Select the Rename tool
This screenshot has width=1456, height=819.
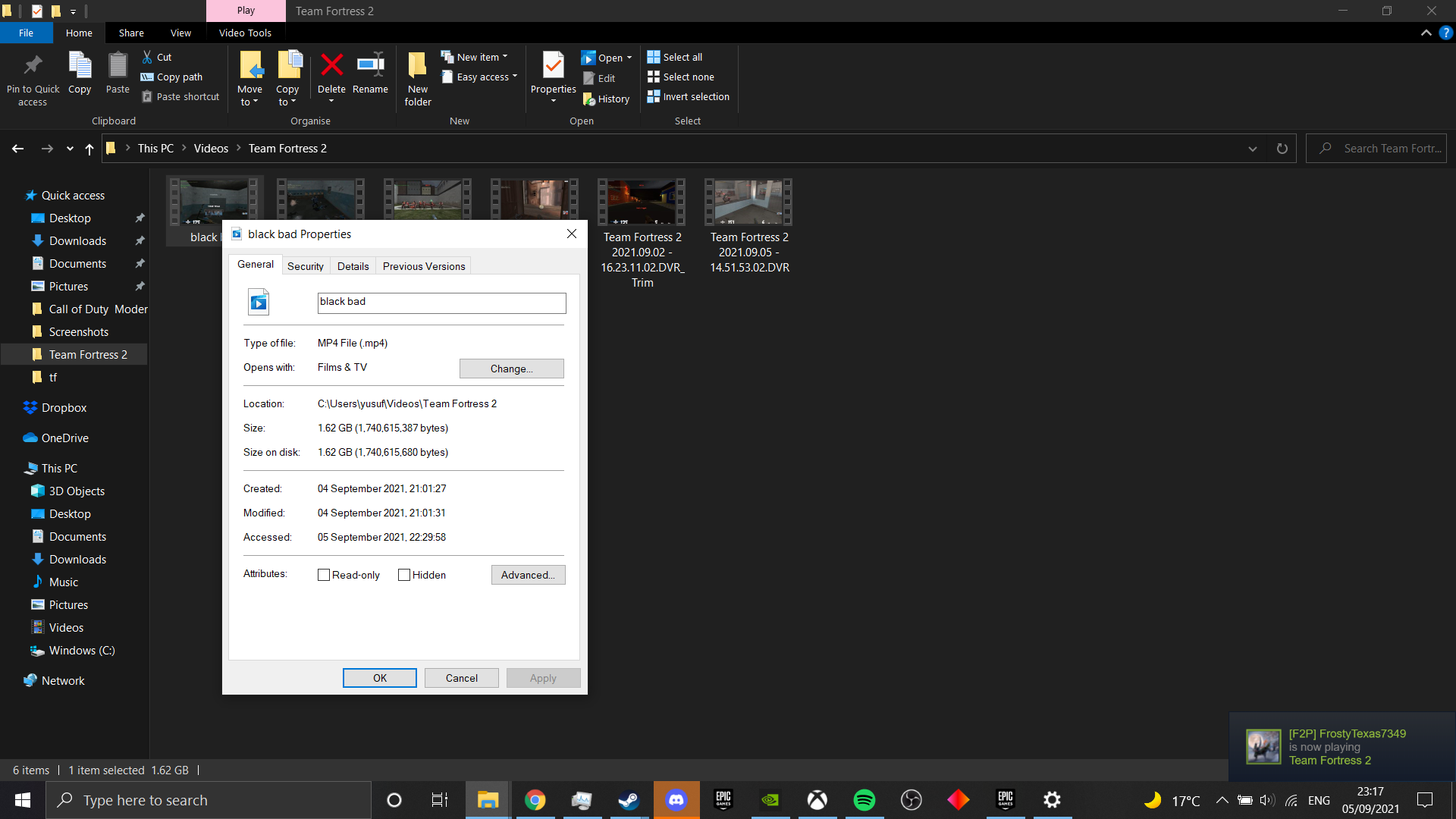pos(370,74)
